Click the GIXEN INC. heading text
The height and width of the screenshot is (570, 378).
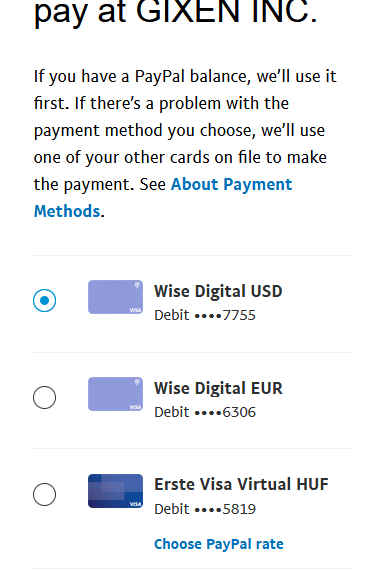226,12
